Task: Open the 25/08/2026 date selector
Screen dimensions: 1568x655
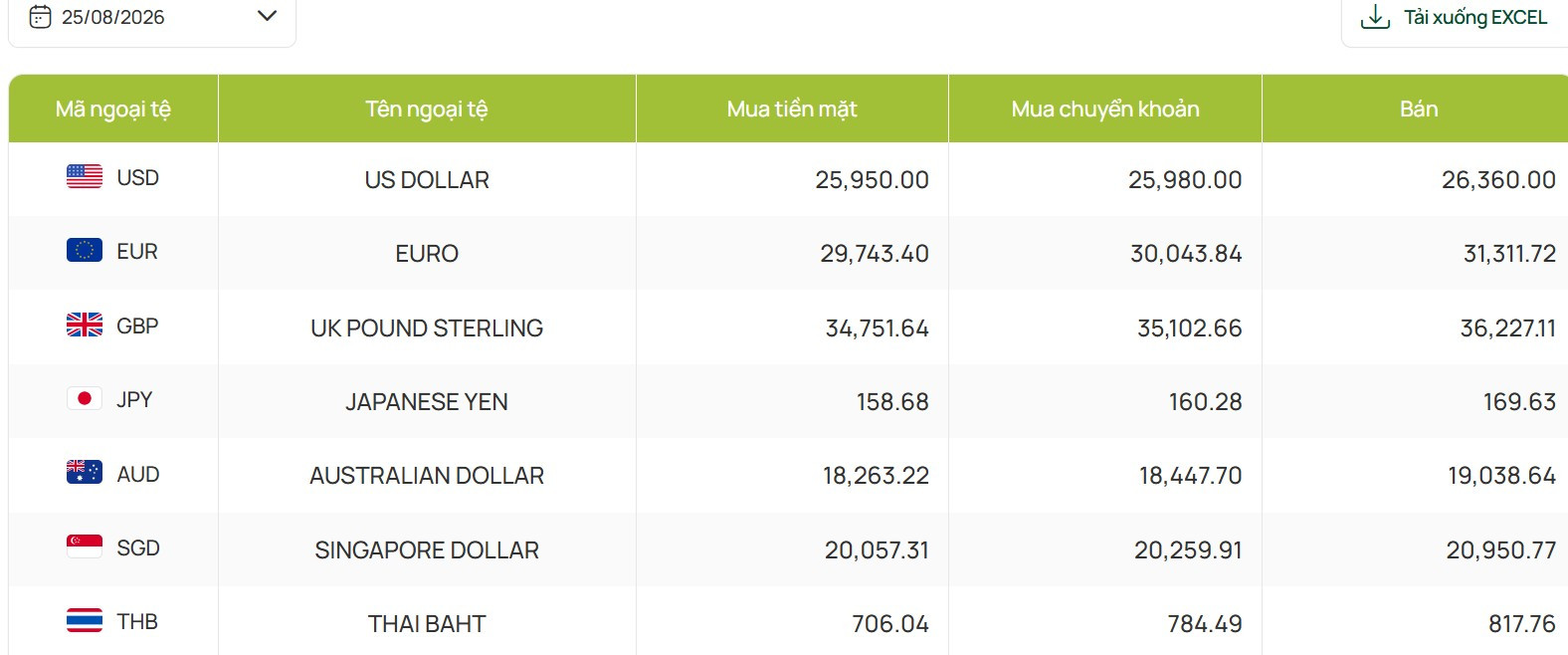Action: click(152, 17)
